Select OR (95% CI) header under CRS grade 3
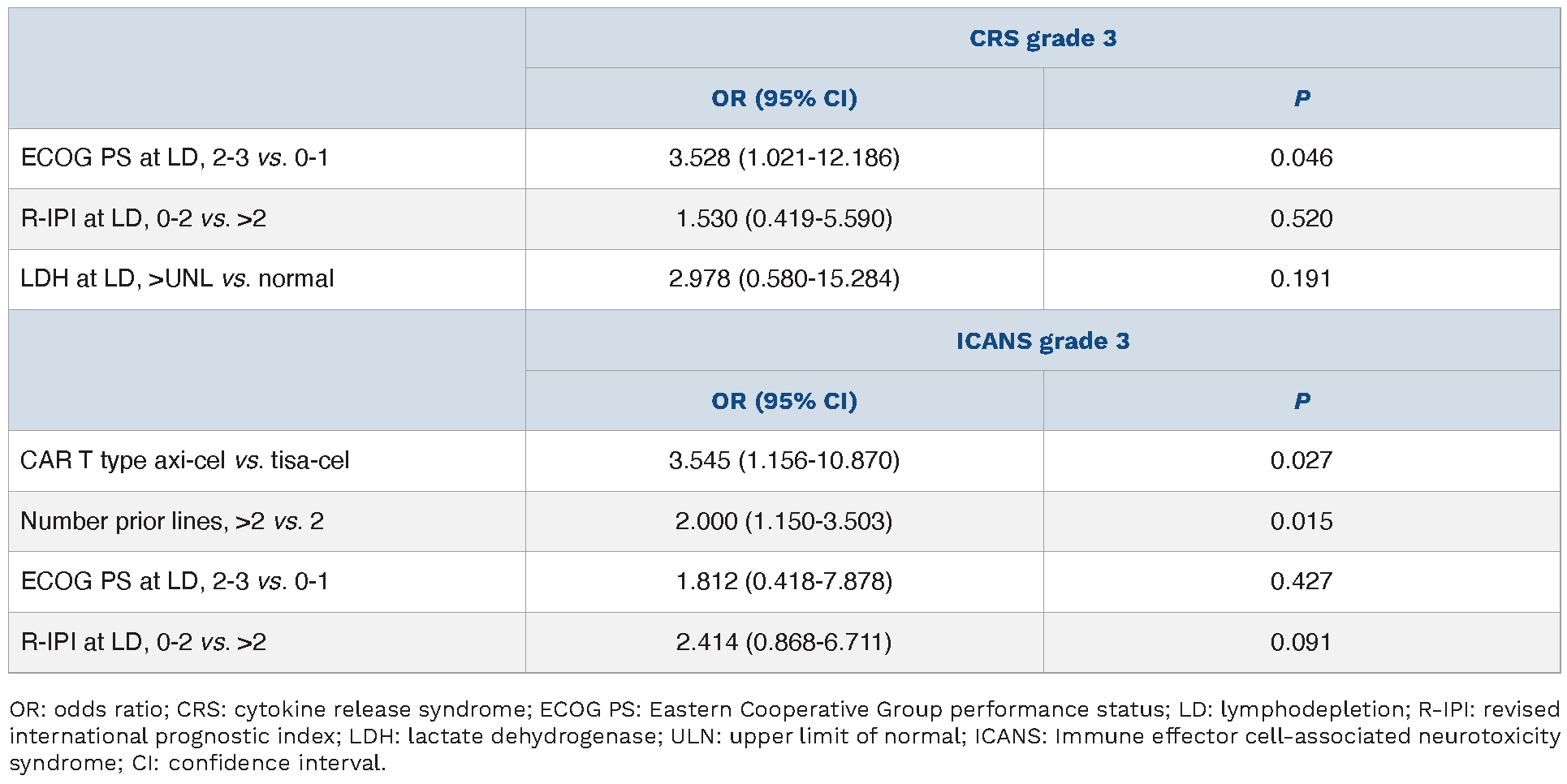 pos(784,98)
